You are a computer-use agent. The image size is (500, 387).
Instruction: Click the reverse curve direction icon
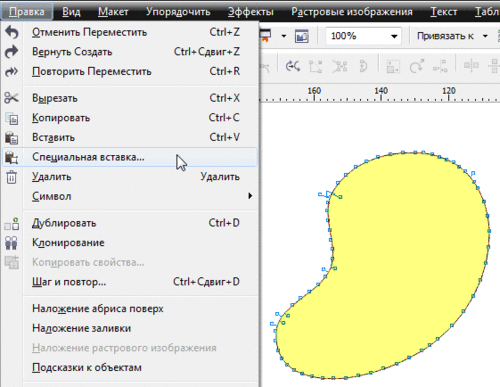tap(293, 66)
